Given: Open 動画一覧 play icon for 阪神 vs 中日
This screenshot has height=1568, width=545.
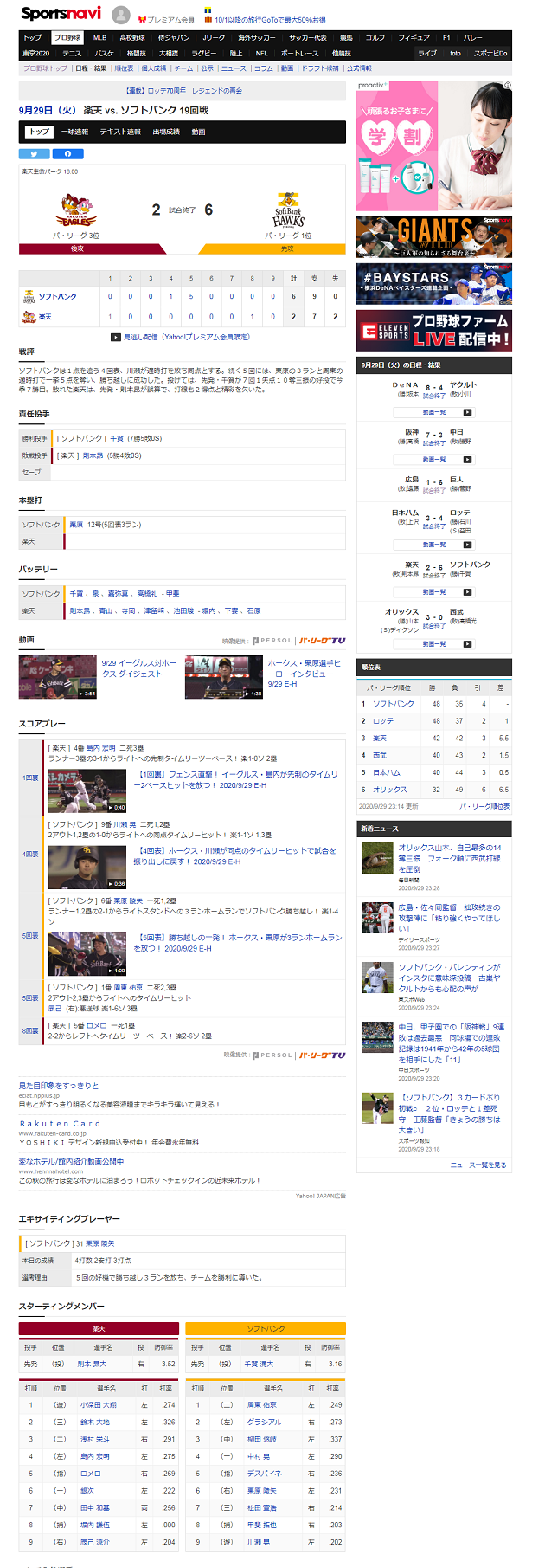Looking at the screenshot, I should click(468, 460).
